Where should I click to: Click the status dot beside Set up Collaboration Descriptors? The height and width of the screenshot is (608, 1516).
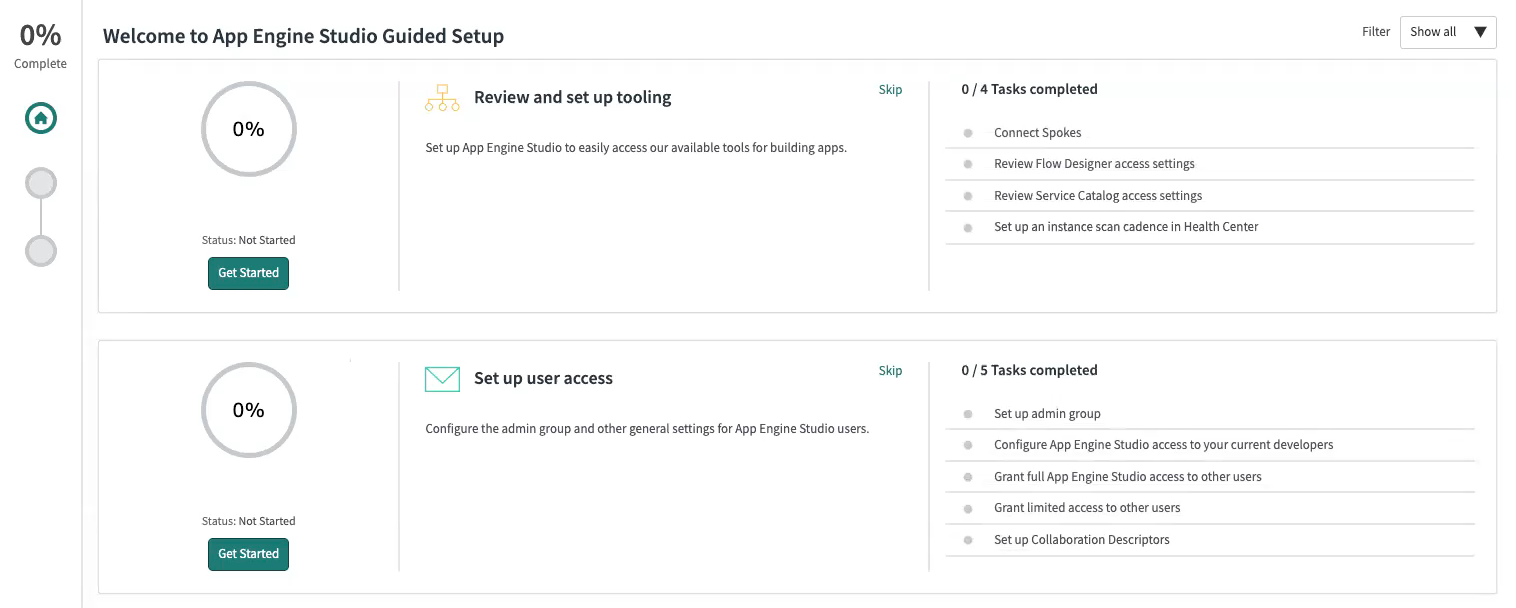[968, 540]
